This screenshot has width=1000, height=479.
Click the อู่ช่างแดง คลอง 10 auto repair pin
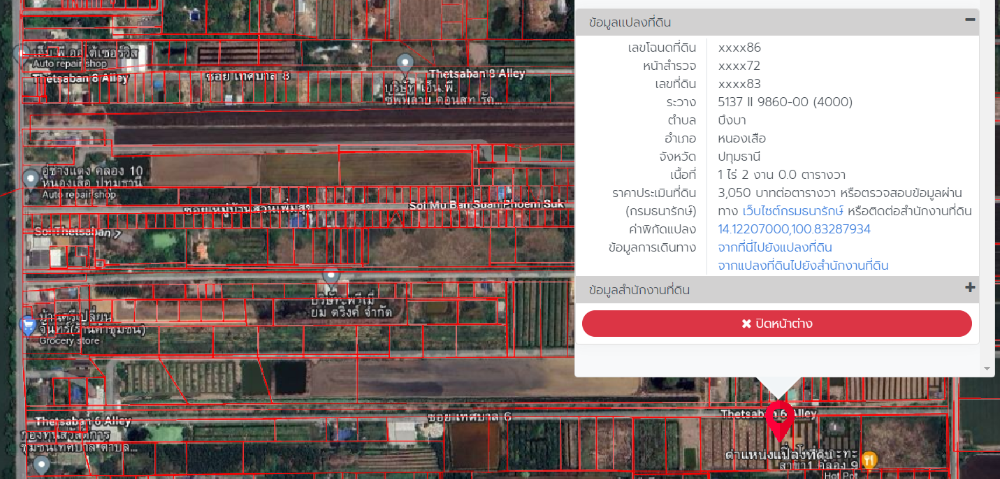(x=31, y=178)
